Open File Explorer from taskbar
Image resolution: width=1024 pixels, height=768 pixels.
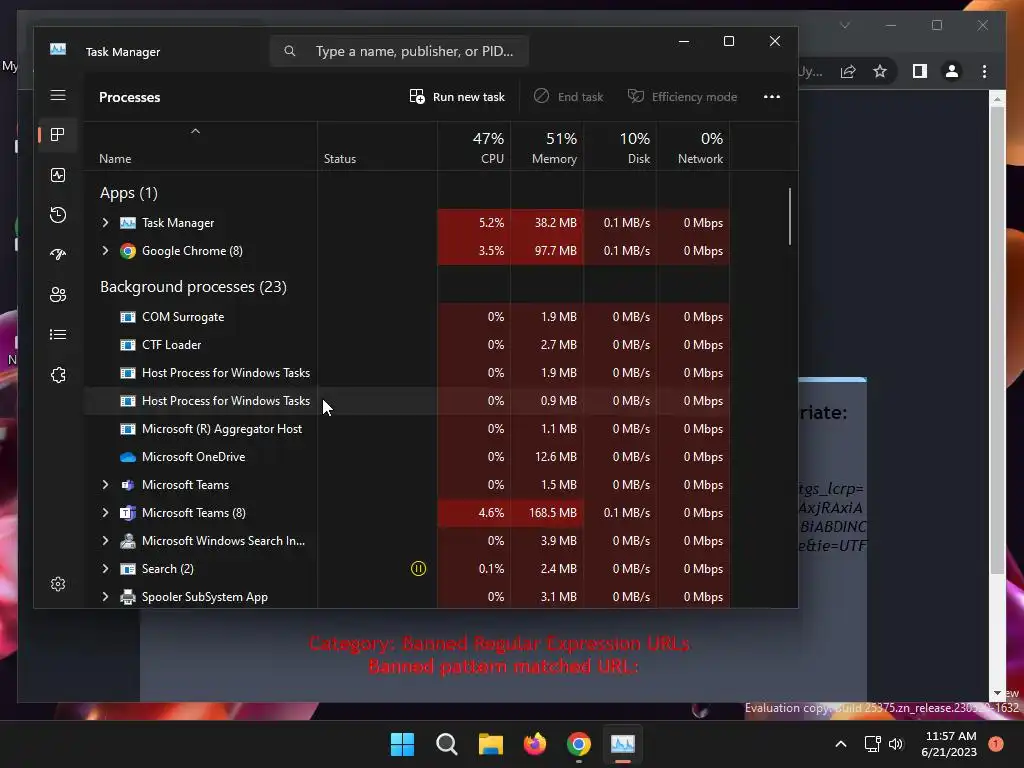point(490,744)
